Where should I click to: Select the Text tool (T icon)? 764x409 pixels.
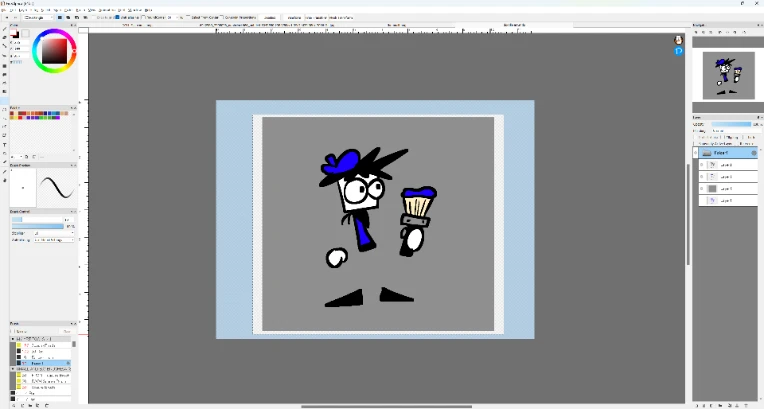(4, 145)
